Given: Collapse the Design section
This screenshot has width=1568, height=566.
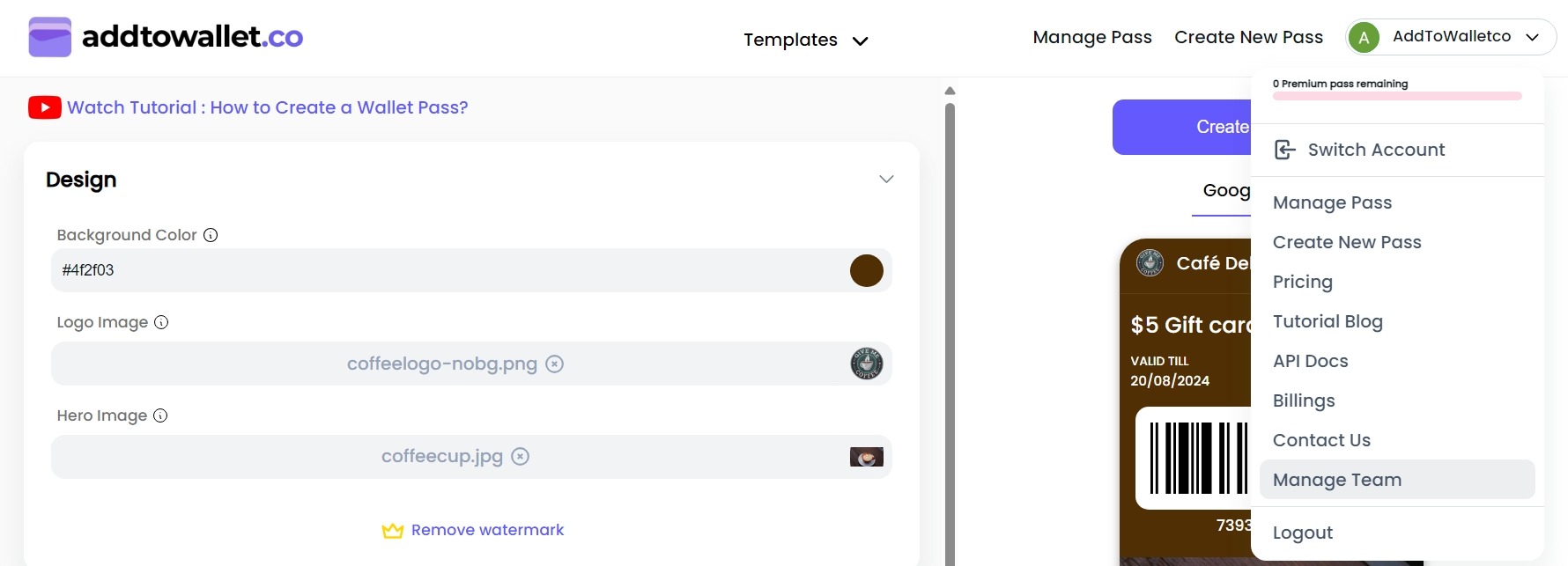Looking at the screenshot, I should [886, 180].
